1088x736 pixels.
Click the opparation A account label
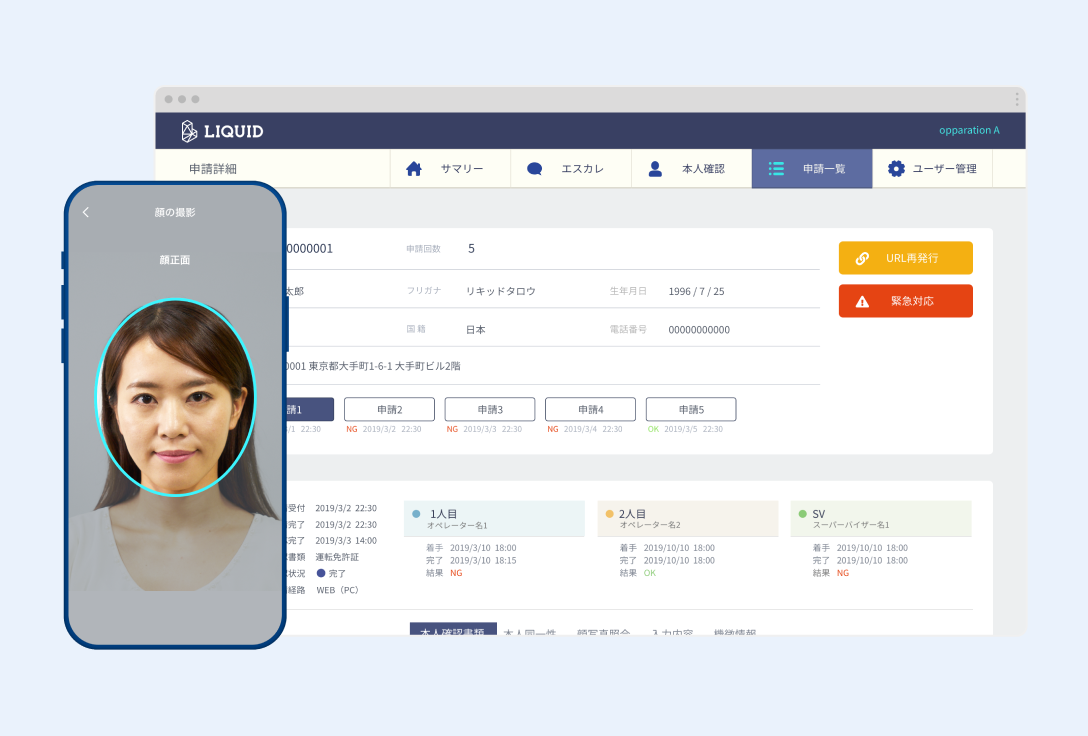tap(968, 131)
